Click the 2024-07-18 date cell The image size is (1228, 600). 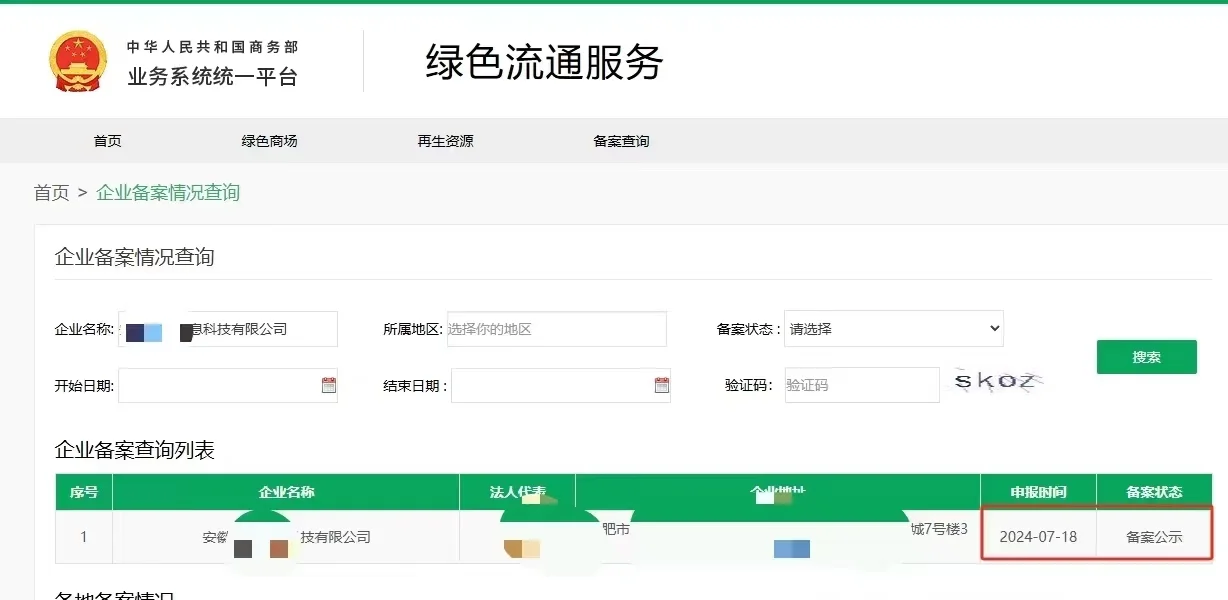click(1038, 535)
